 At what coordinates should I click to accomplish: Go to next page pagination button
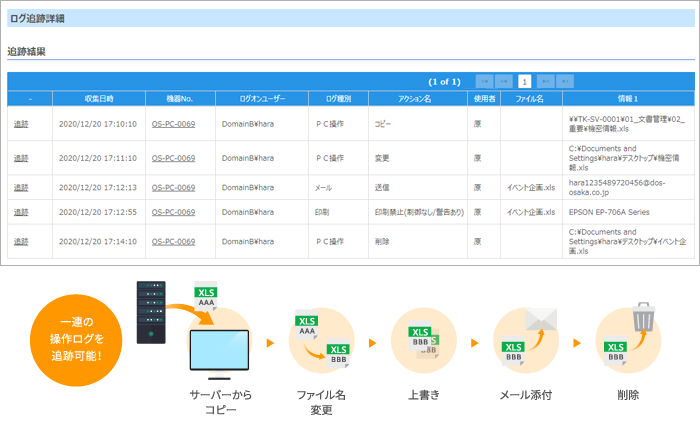point(546,81)
